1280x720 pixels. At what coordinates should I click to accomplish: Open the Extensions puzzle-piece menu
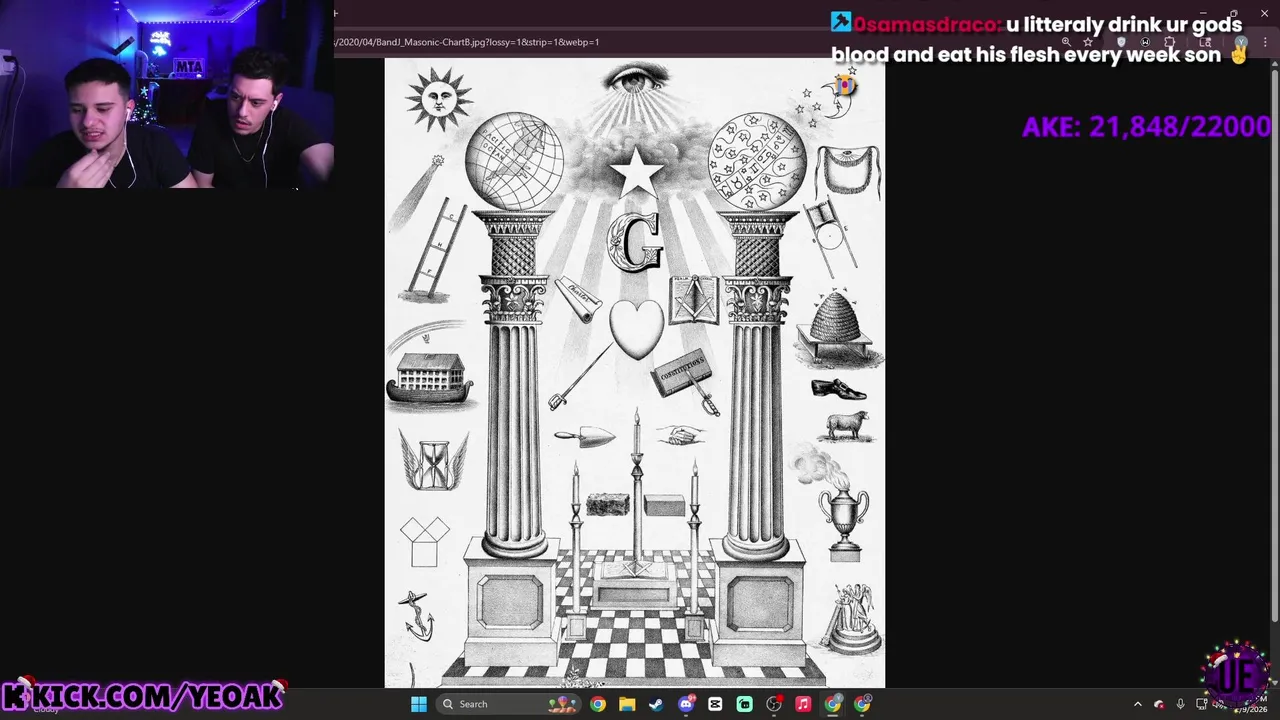point(1170,42)
